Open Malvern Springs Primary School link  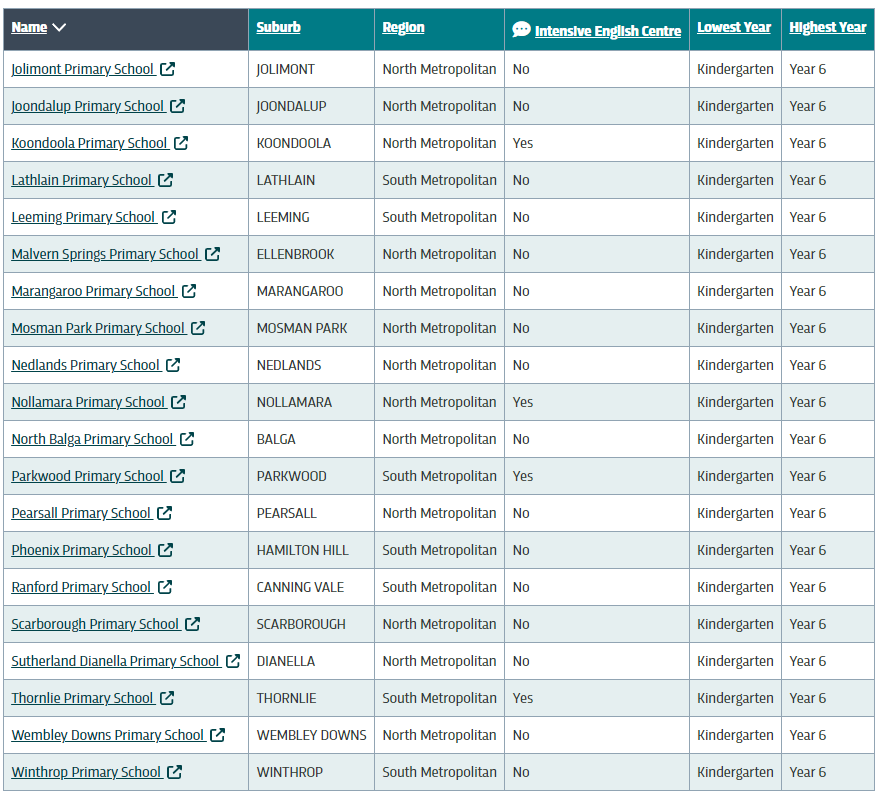click(105, 254)
